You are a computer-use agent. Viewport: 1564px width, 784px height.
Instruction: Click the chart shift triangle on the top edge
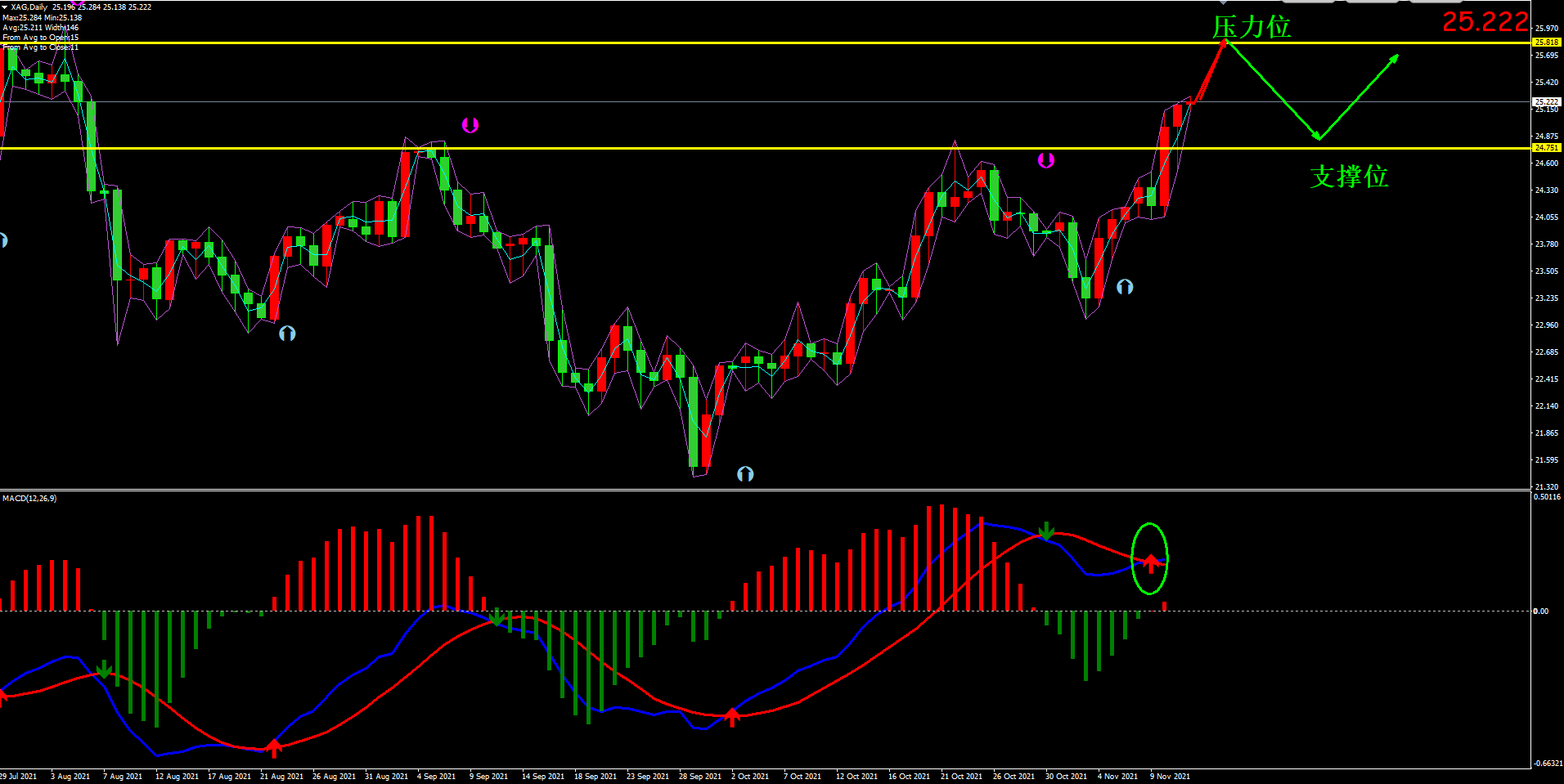pos(1222,2)
